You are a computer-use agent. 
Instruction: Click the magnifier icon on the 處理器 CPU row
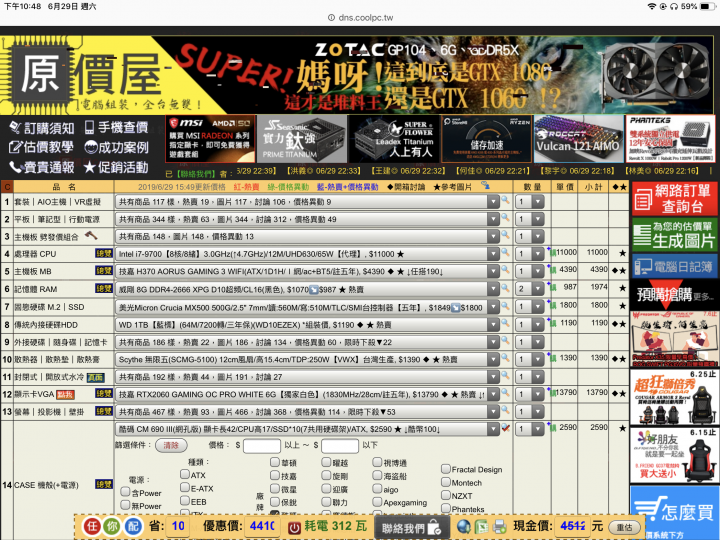[x=505, y=252]
